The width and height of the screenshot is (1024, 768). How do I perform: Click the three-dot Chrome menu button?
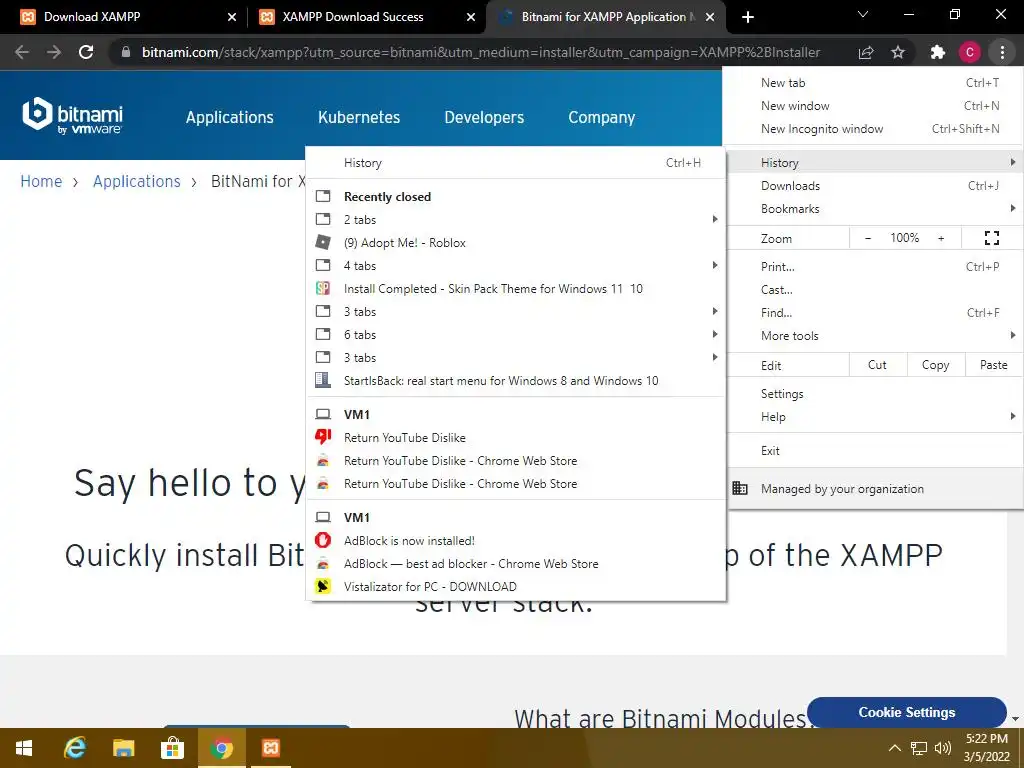pos(1002,52)
